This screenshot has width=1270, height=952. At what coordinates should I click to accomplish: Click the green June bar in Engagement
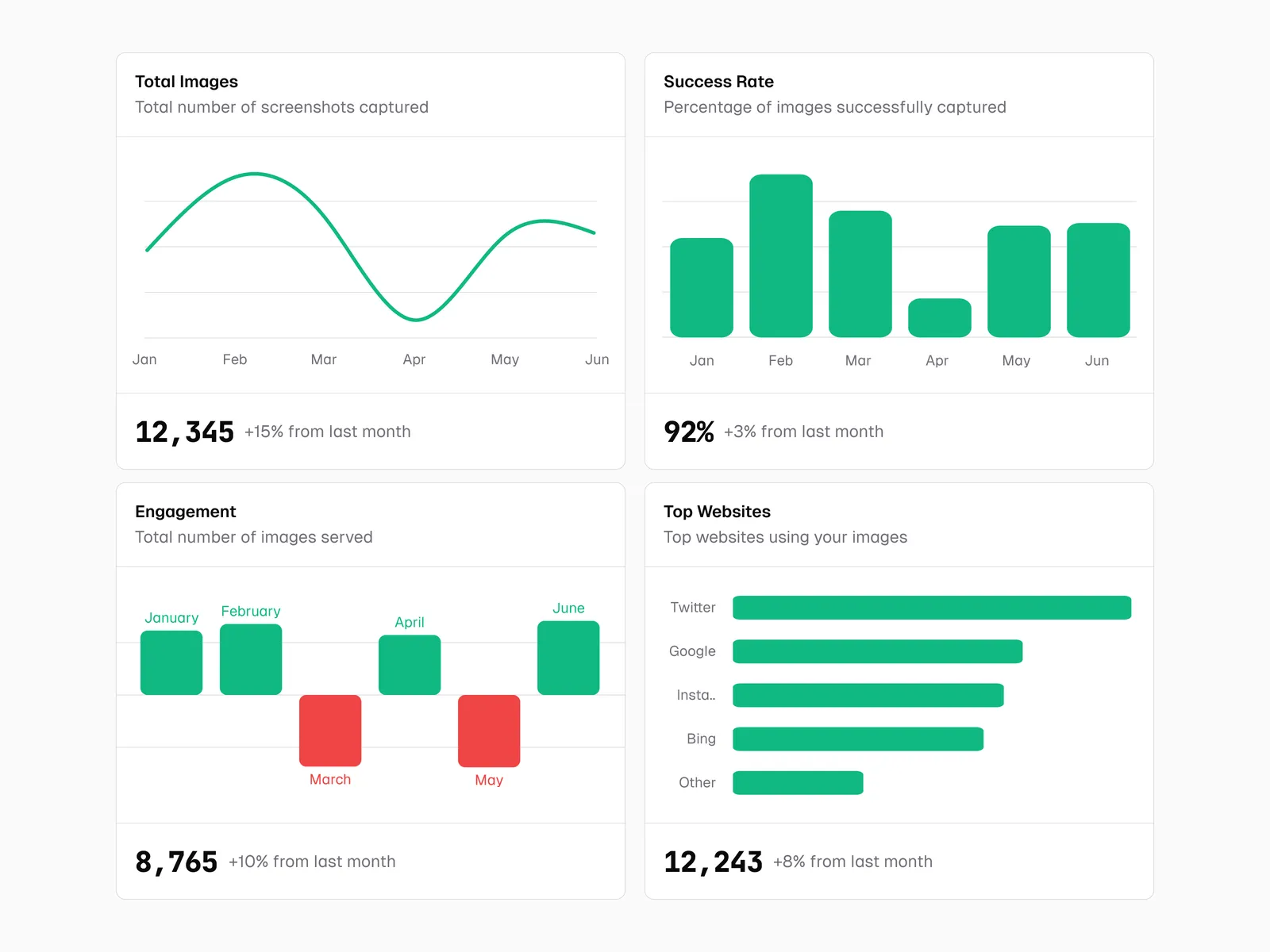coord(568,658)
